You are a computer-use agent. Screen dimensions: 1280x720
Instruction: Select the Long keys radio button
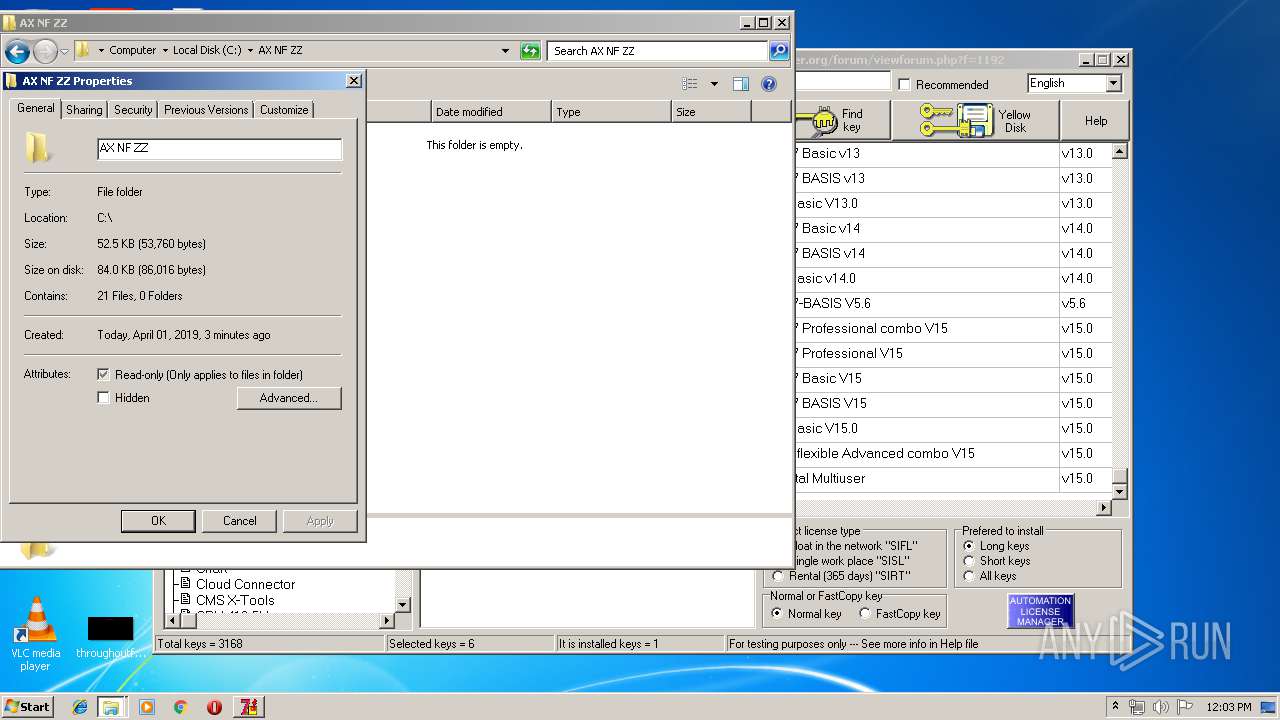click(x=969, y=546)
